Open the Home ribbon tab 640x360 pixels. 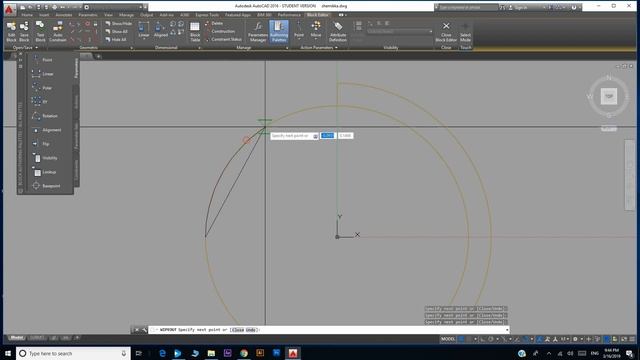coord(27,15)
